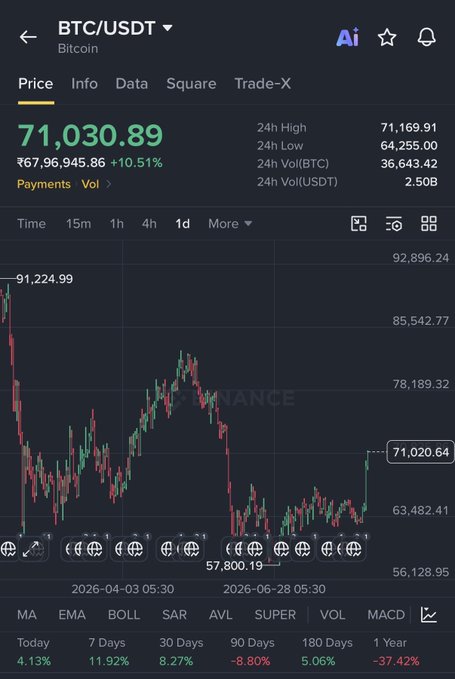Screen dimensions: 455x679
Task: Tap the ₹67,96,945.86 converted price
Action: (x=61, y=163)
